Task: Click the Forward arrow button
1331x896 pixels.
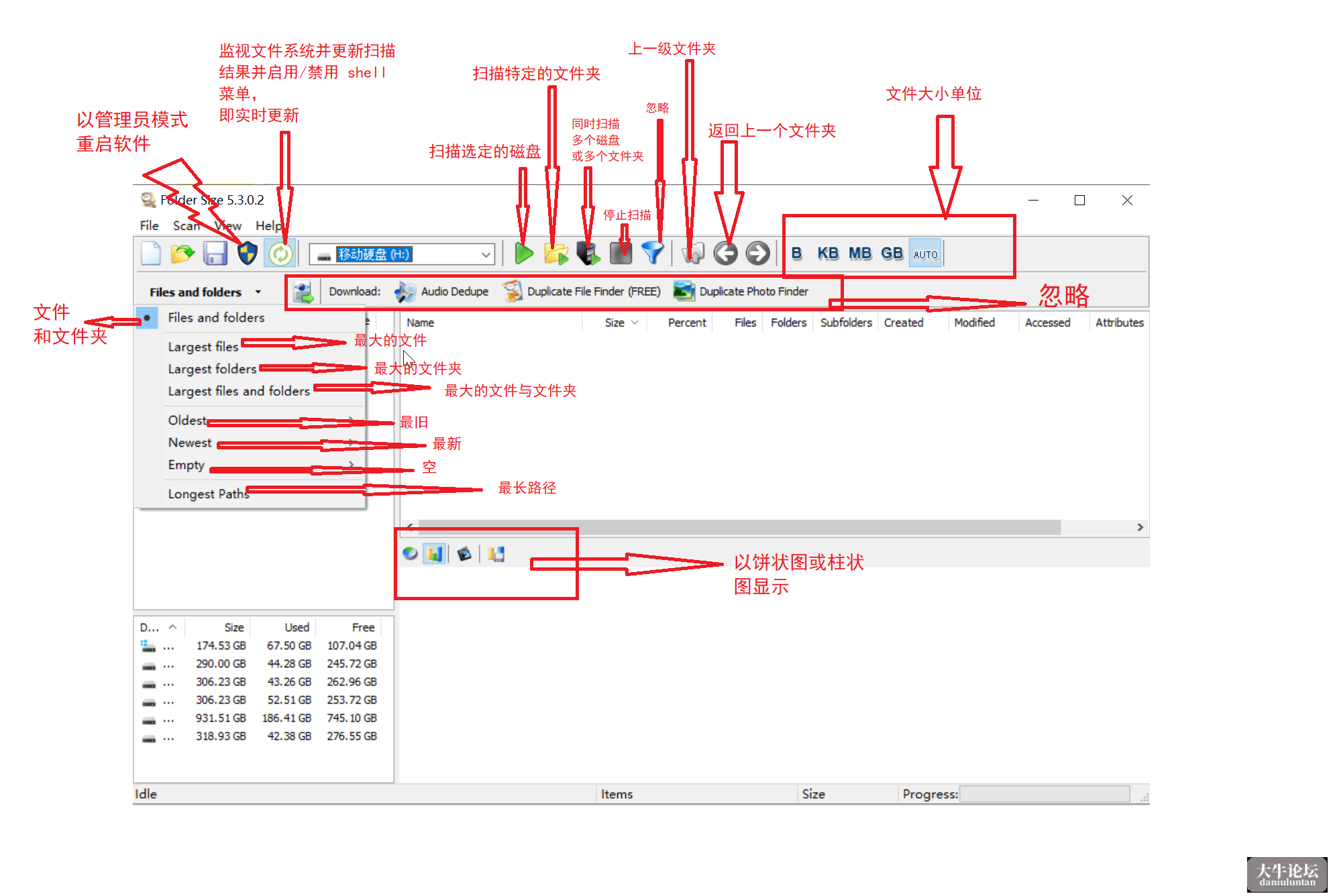Action: click(757, 254)
